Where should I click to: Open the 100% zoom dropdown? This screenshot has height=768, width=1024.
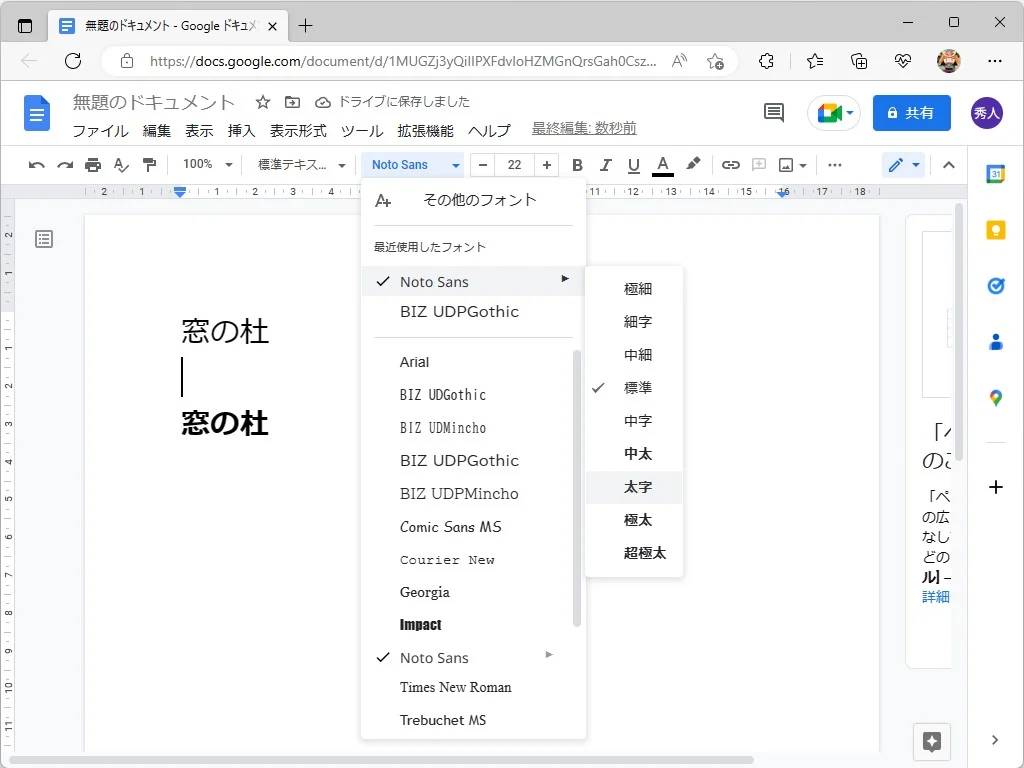point(207,165)
